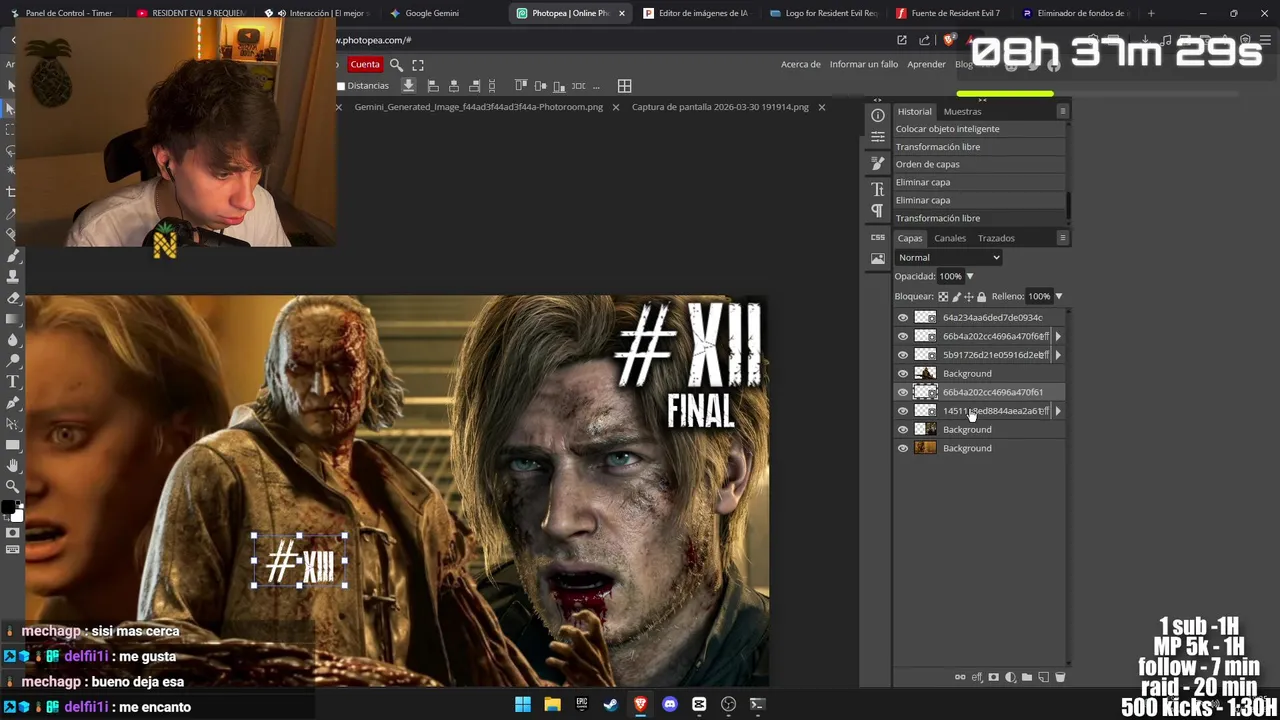Screen dimensions: 1280x720
Task: Close the Captura de pantalla document tab
Action: [x=821, y=107]
